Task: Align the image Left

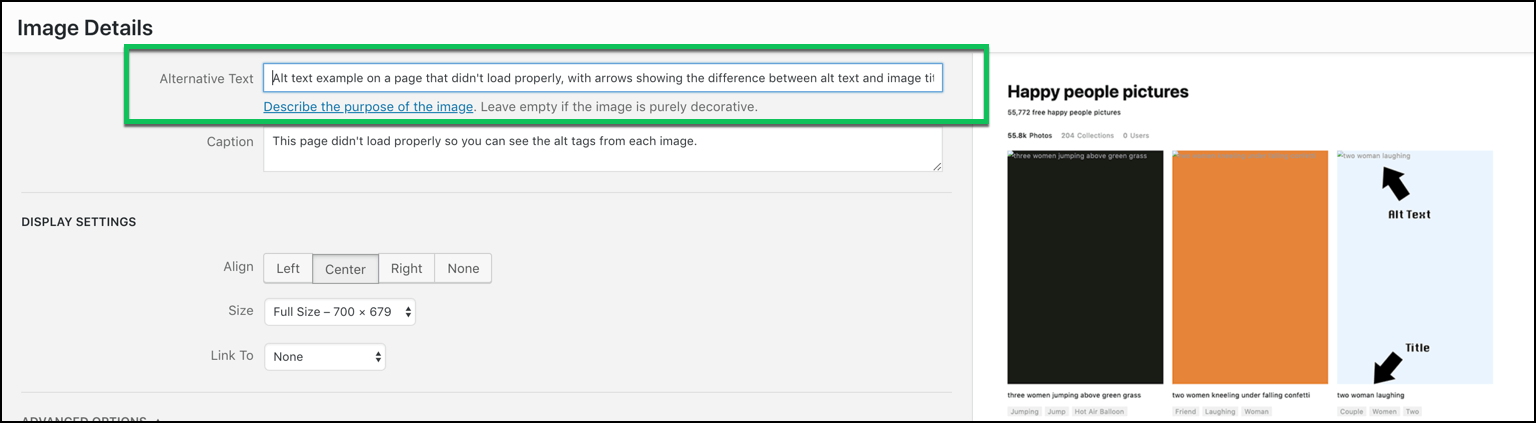Action: pyautogui.click(x=288, y=268)
